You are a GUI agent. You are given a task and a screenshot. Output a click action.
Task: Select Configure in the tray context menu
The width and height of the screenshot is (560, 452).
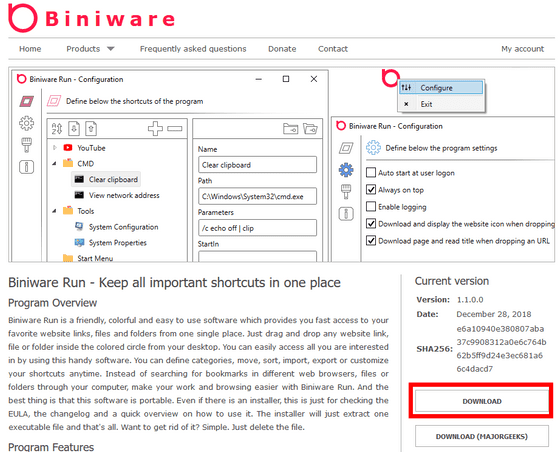coord(441,87)
